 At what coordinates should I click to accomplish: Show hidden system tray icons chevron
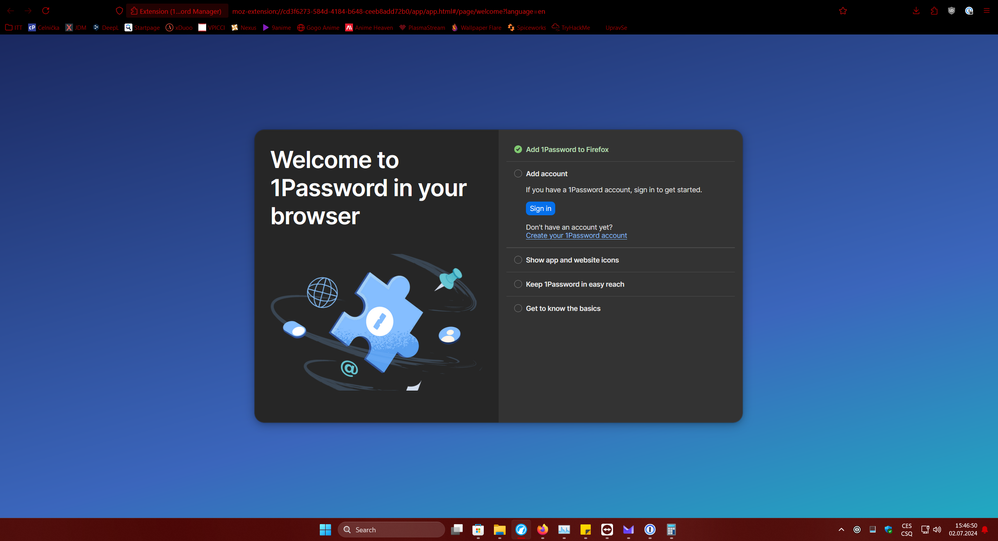pyautogui.click(x=841, y=530)
